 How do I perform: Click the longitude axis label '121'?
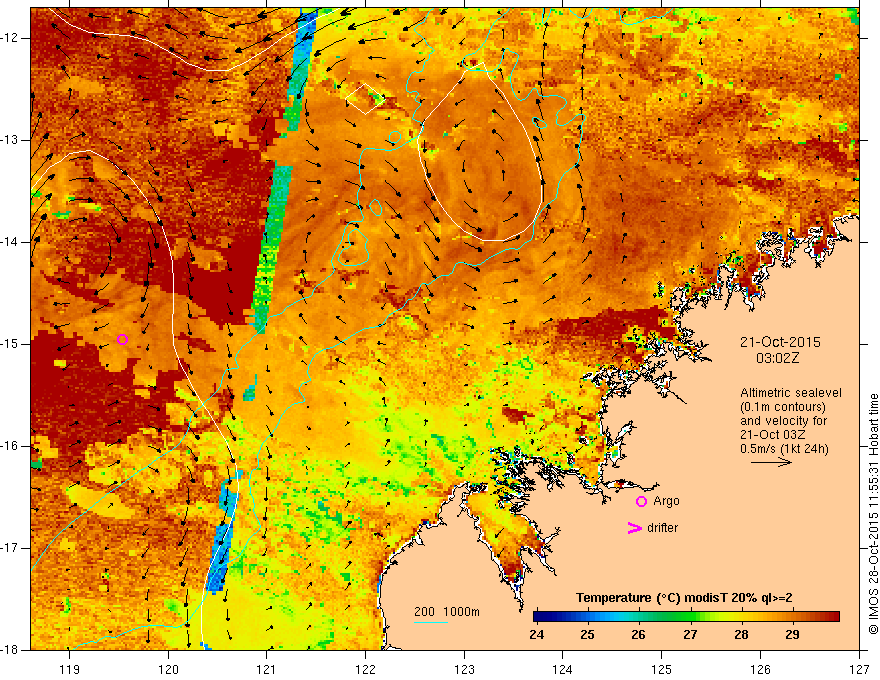click(267, 669)
